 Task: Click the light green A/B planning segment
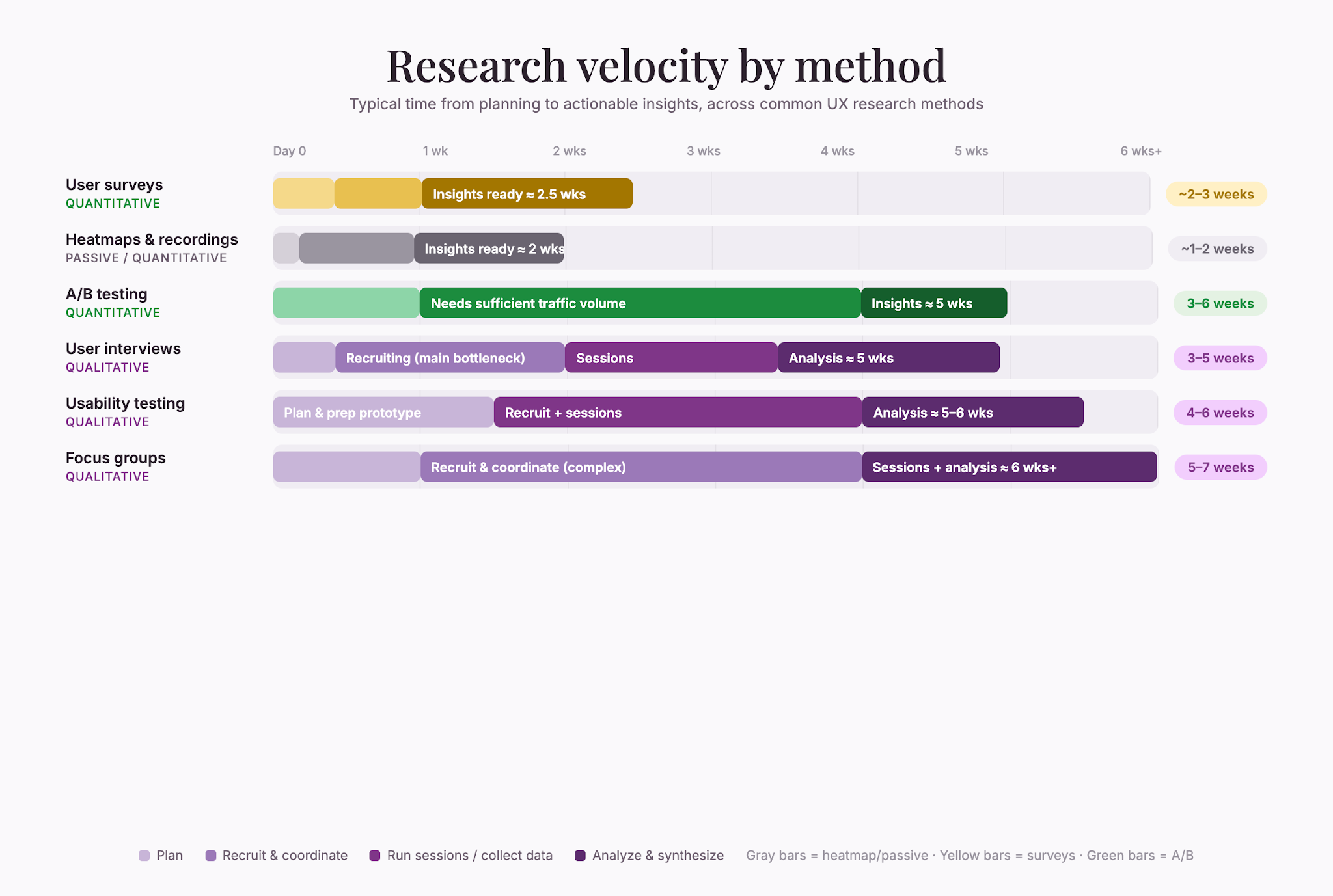[x=346, y=303]
